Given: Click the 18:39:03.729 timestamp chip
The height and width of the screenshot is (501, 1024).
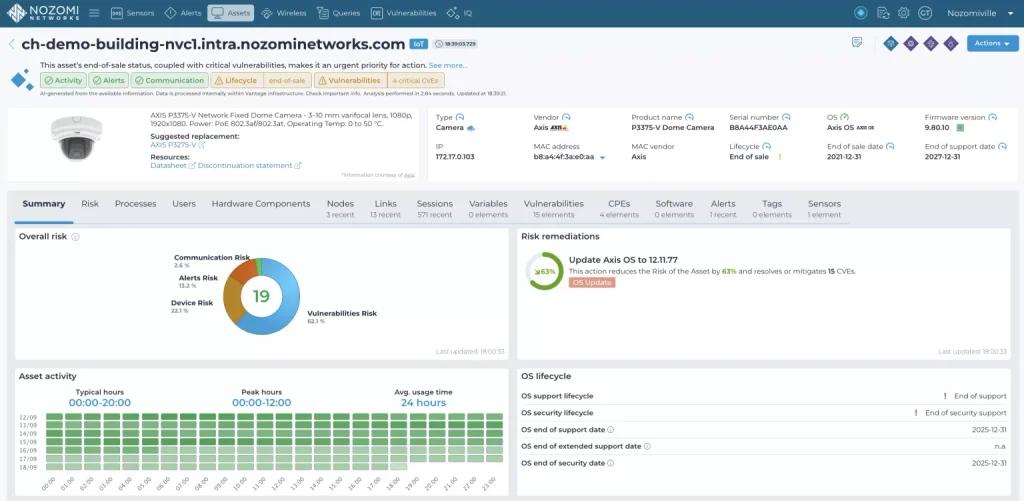Looking at the screenshot, I should click(456, 44).
